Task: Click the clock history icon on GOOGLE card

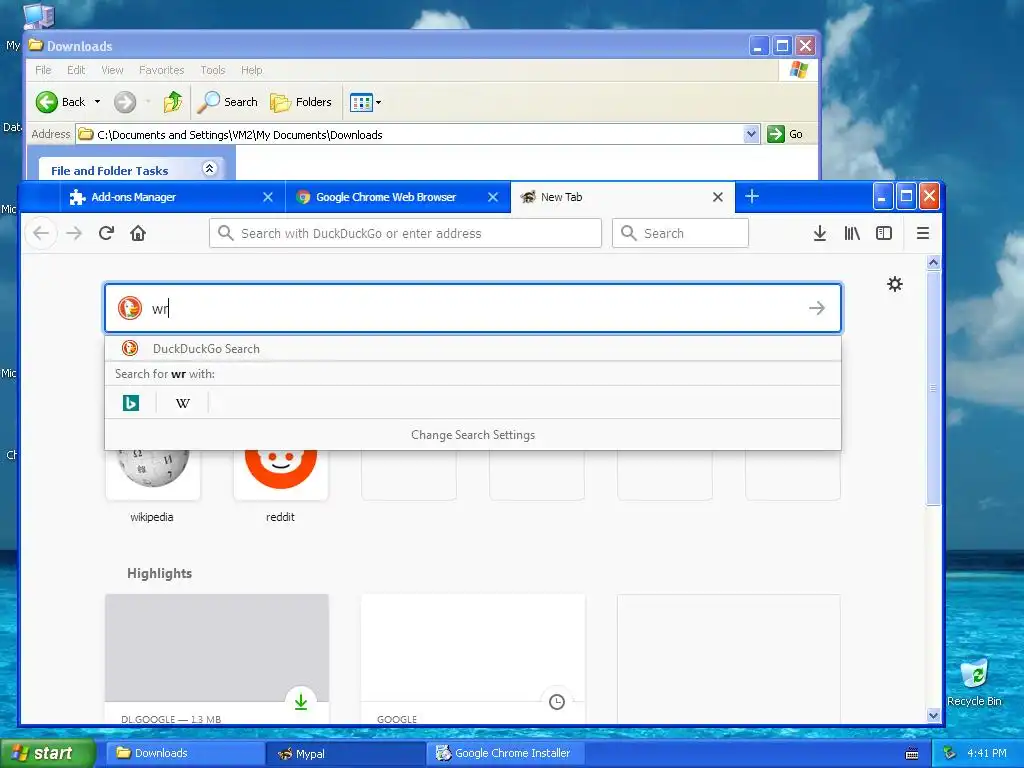Action: [x=557, y=702]
